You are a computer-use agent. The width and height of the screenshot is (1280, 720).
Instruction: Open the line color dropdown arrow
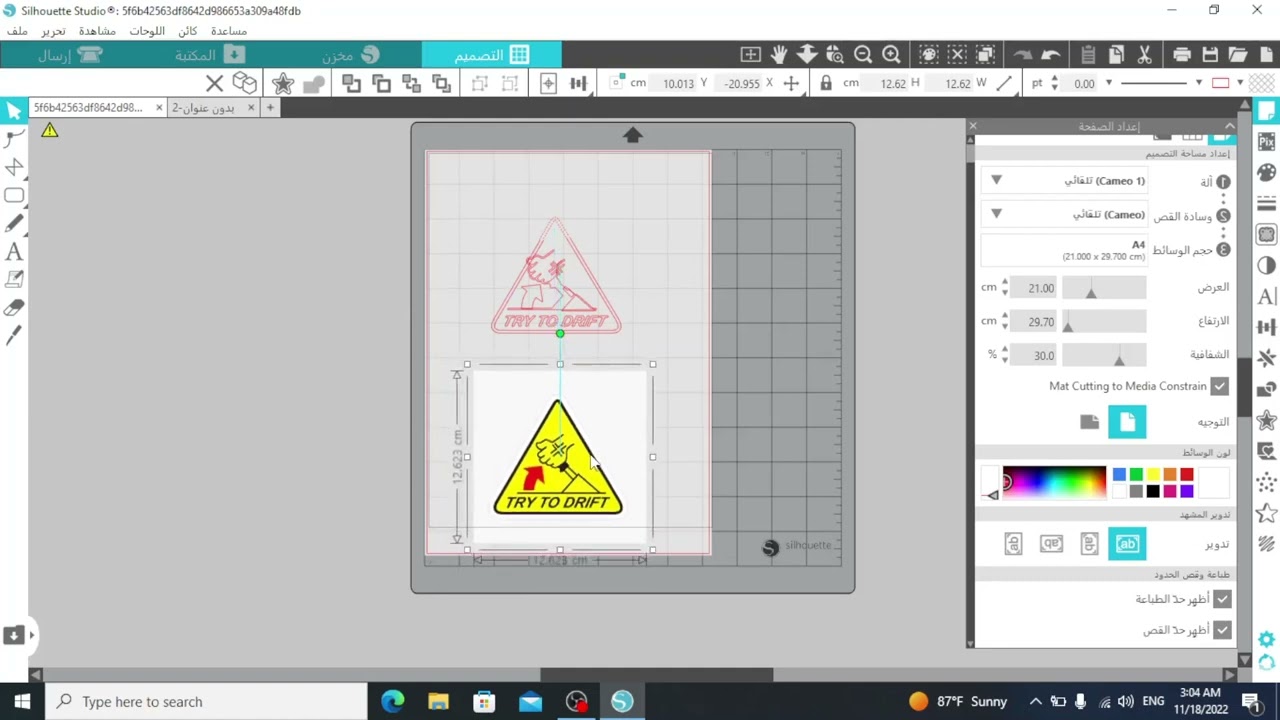(1240, 83)
